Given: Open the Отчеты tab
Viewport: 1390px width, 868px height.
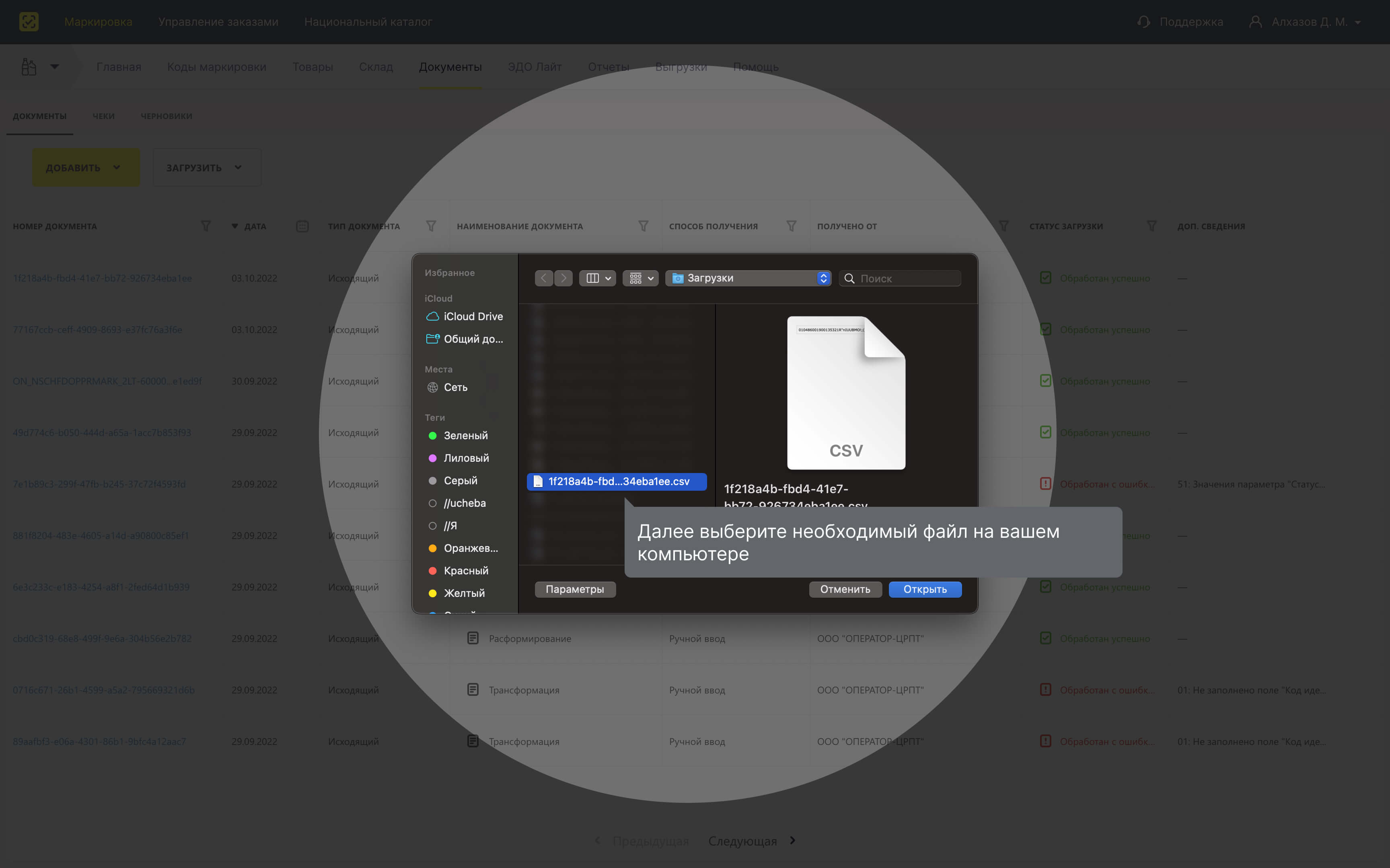Looking at the screenshot, I should click(609, 67).
